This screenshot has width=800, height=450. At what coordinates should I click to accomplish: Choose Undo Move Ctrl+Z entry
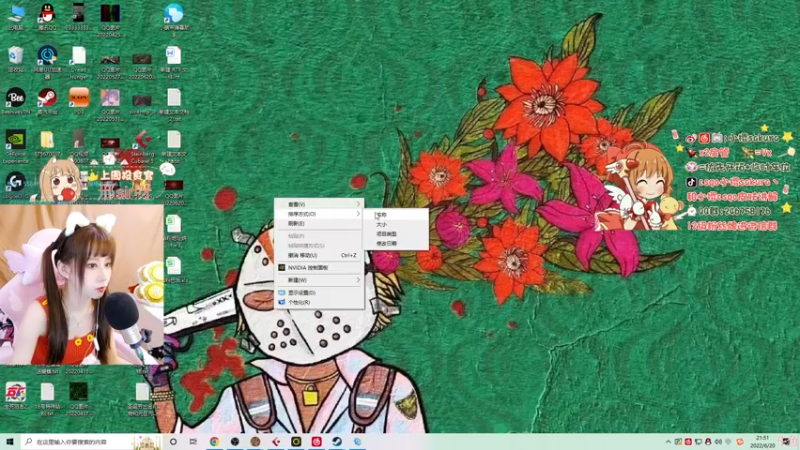[x=319, y=255]
